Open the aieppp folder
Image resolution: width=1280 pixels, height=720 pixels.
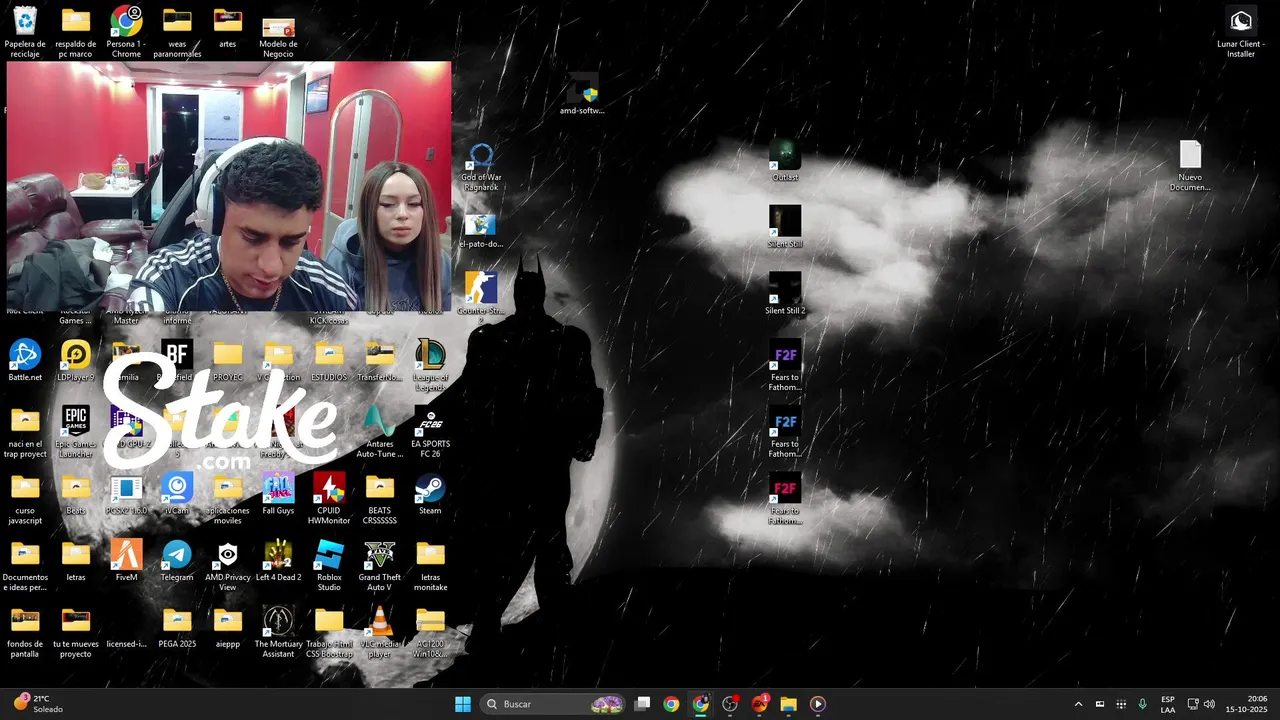point(228,627)
